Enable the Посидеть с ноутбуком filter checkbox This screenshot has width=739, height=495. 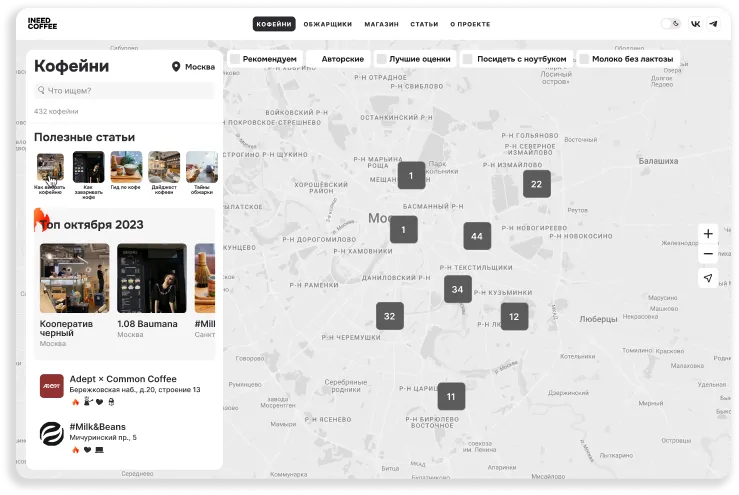point(468,59)
